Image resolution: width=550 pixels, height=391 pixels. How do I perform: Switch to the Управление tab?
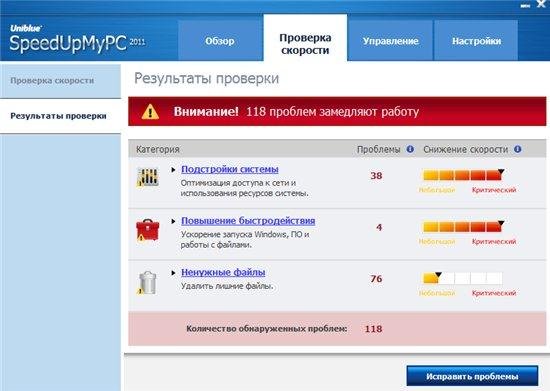[390, 41]
